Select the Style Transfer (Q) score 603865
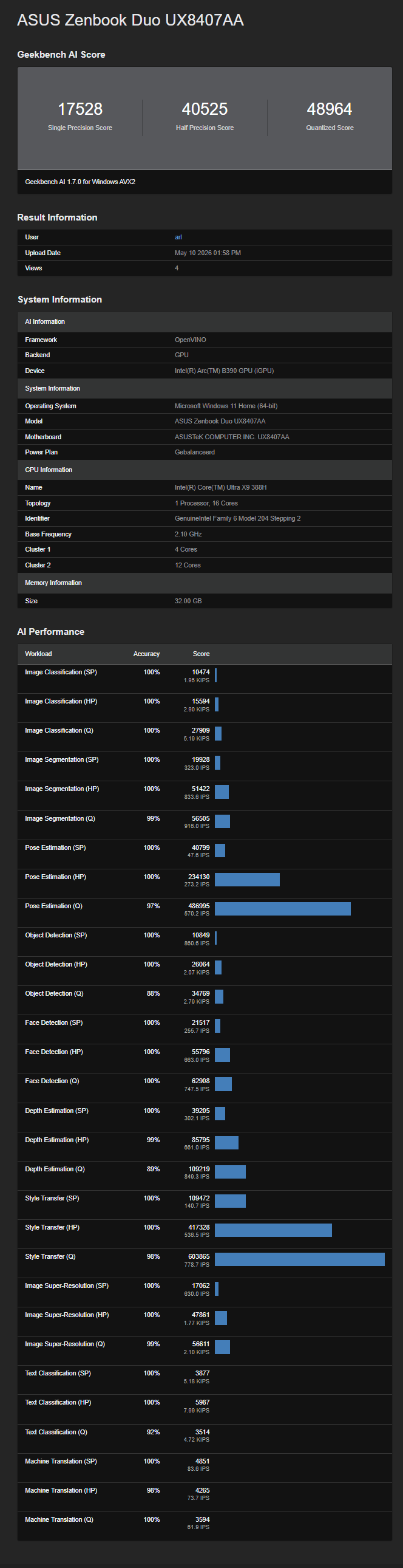Image resolution: width=403 pixels, height=1568 pixels. point(198,1257)
